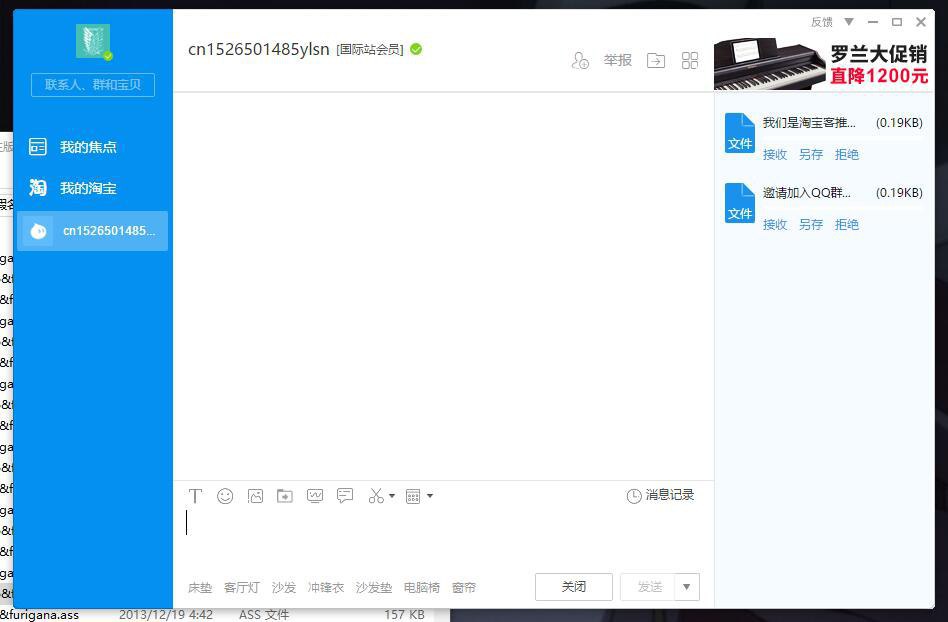Click the screenshot scissors icon
Viewport: 948px width, 622px height.
point(376,496)
